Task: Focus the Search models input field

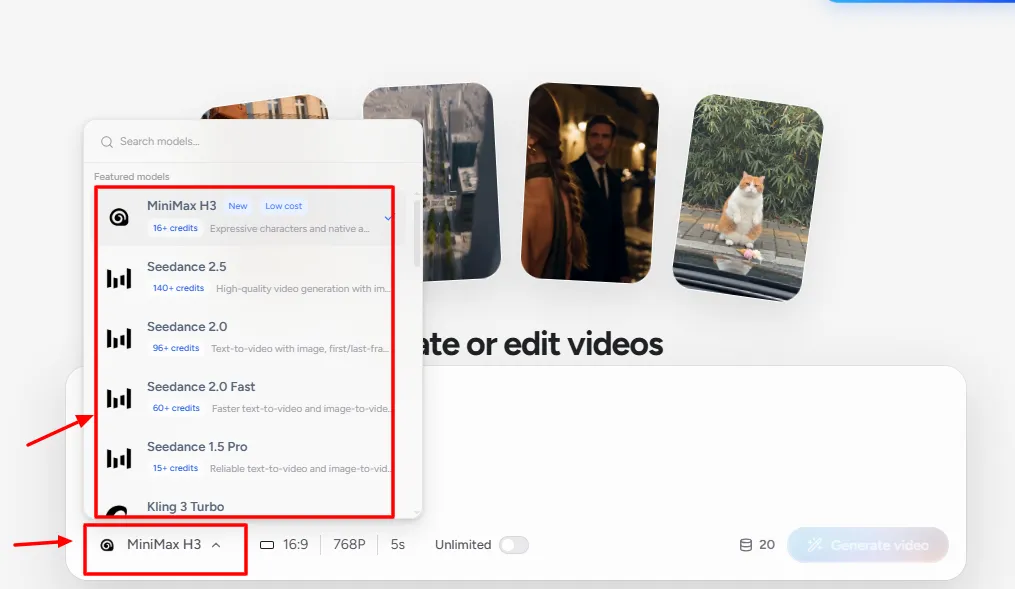Action: click(x=252, y=141)
